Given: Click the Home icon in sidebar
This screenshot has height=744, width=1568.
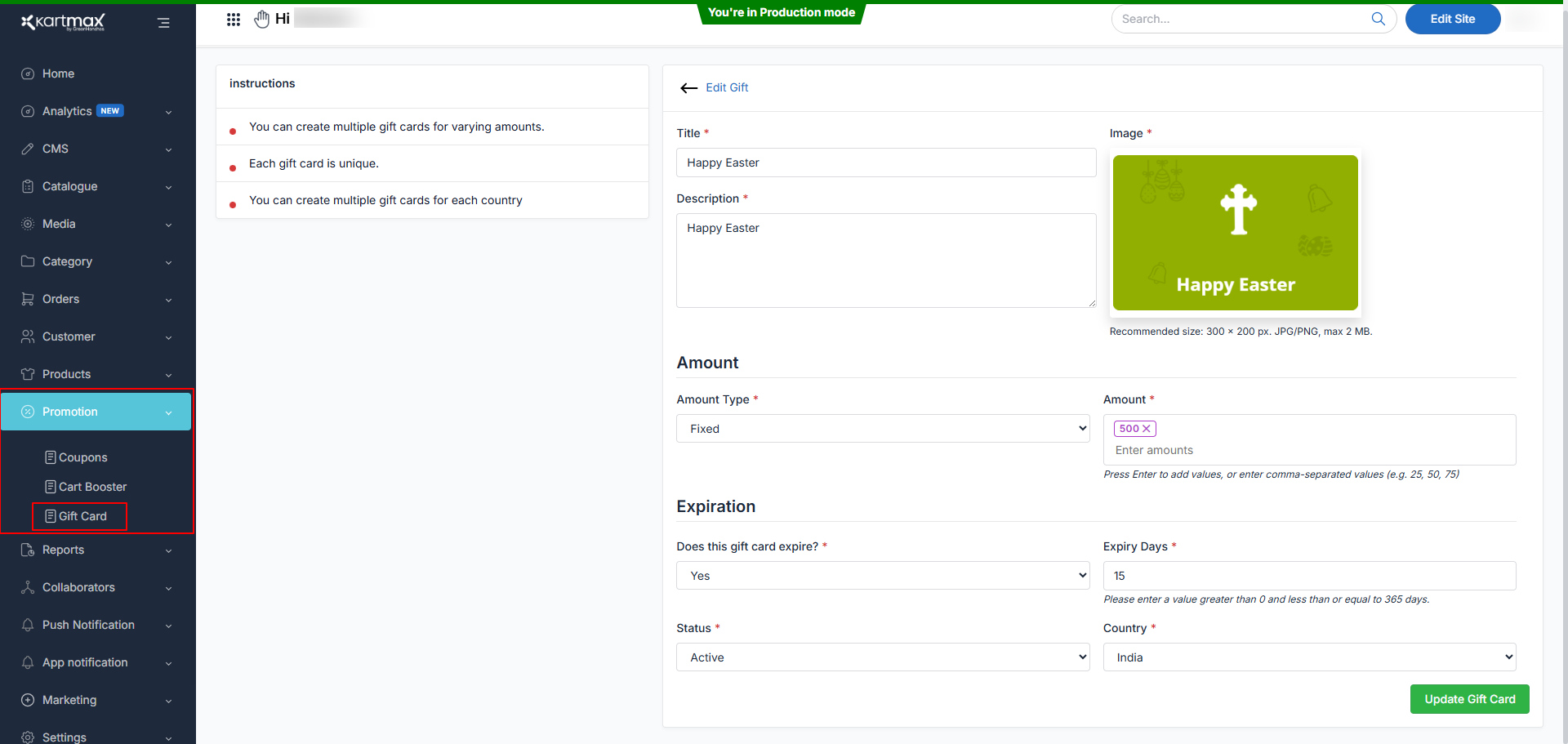Looking at the screenshot, I should (x=28, y=74).
